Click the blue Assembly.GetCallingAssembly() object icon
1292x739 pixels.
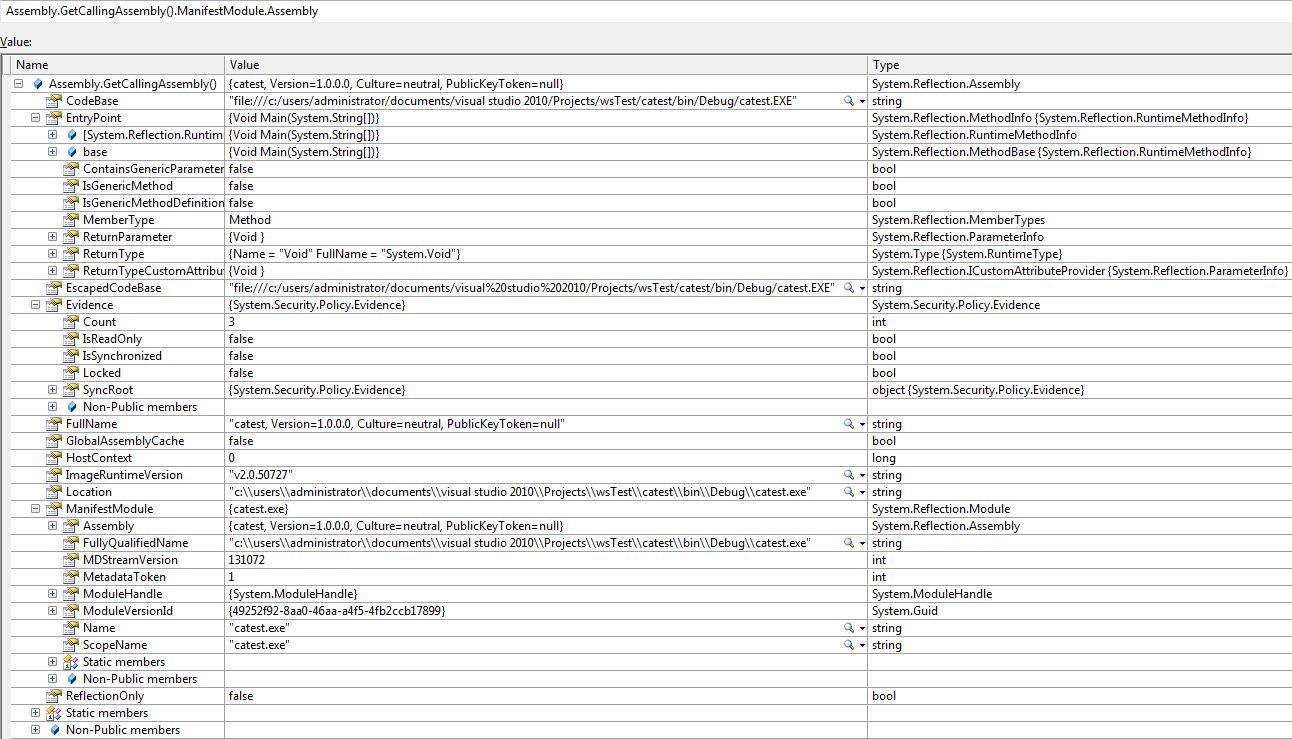click(38, 84)
